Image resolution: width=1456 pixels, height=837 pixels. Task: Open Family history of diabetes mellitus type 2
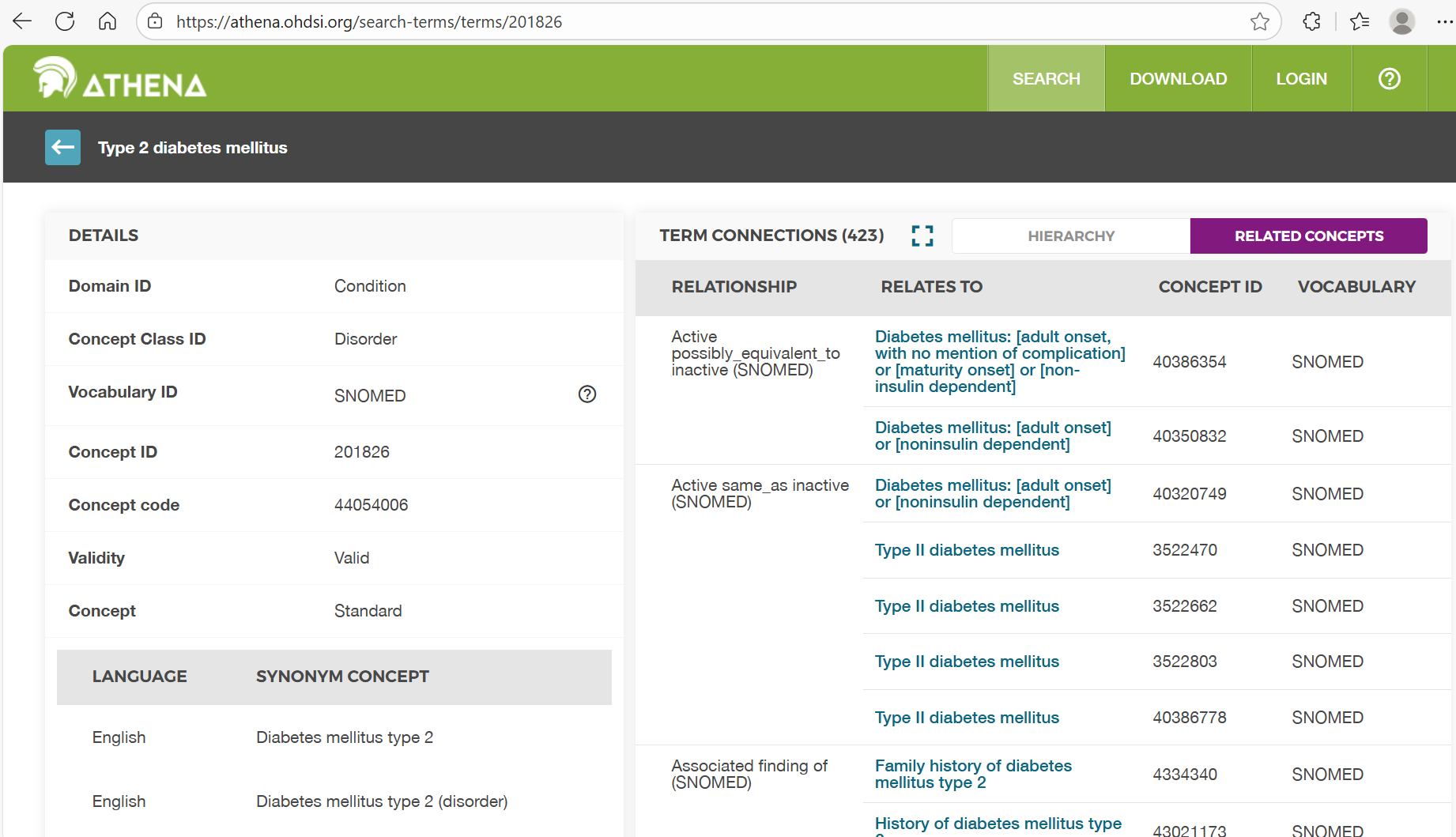coord(973,774)
